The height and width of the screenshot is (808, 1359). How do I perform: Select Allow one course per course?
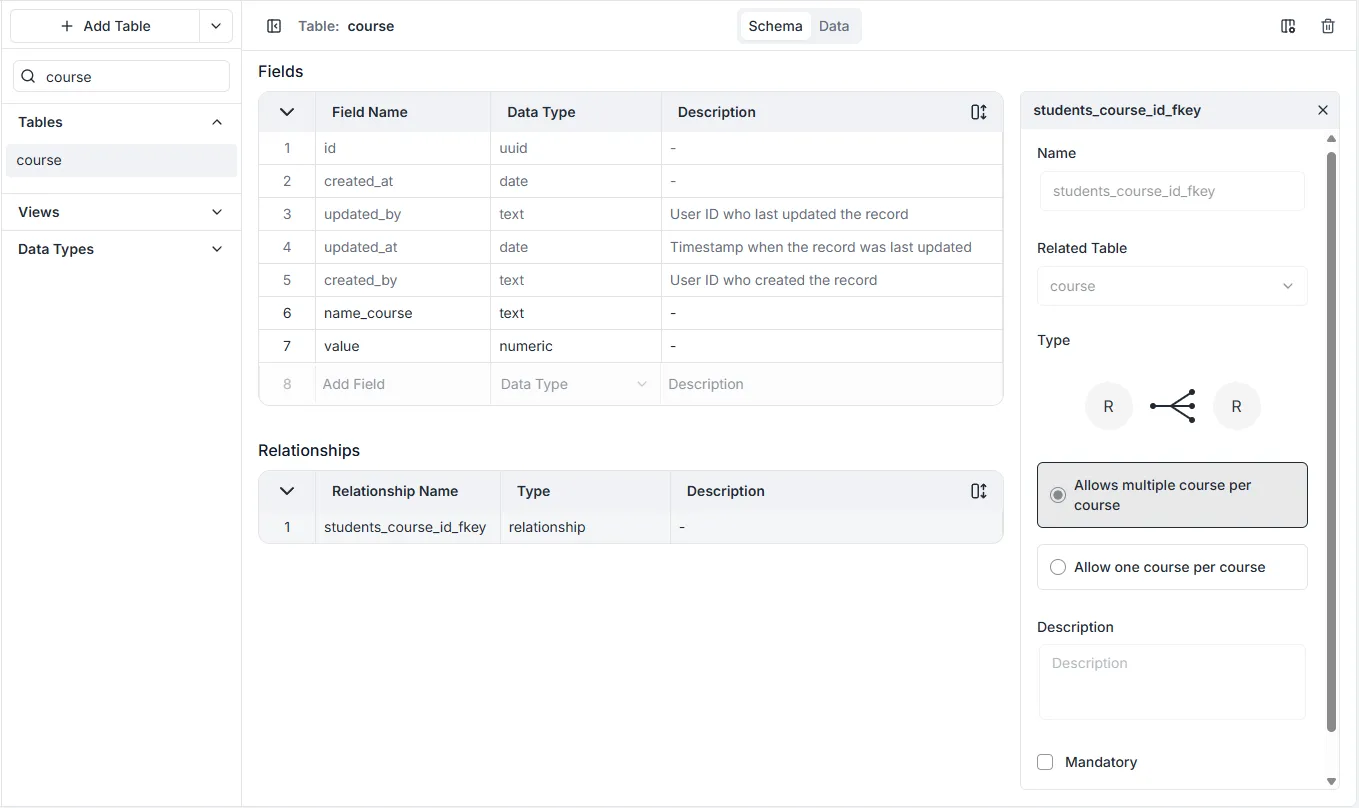1058,567
